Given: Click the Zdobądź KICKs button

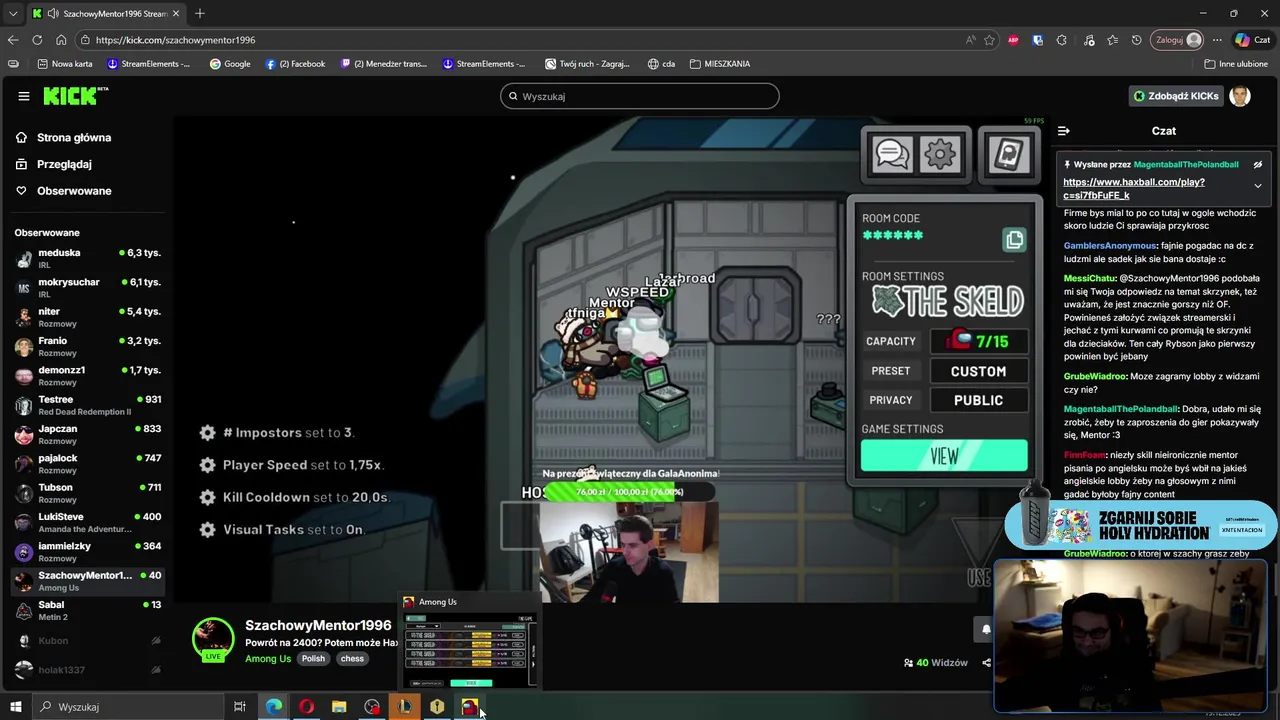Looking at the screenshot, I should pos(1175,96).
